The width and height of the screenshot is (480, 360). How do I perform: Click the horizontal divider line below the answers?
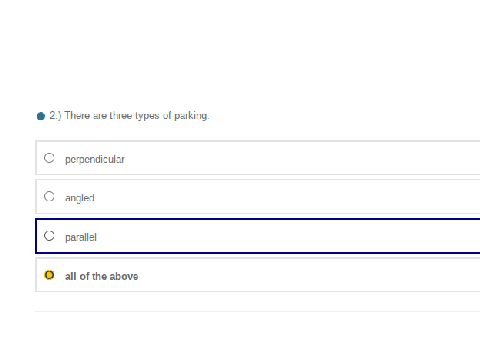click(257, 311)
